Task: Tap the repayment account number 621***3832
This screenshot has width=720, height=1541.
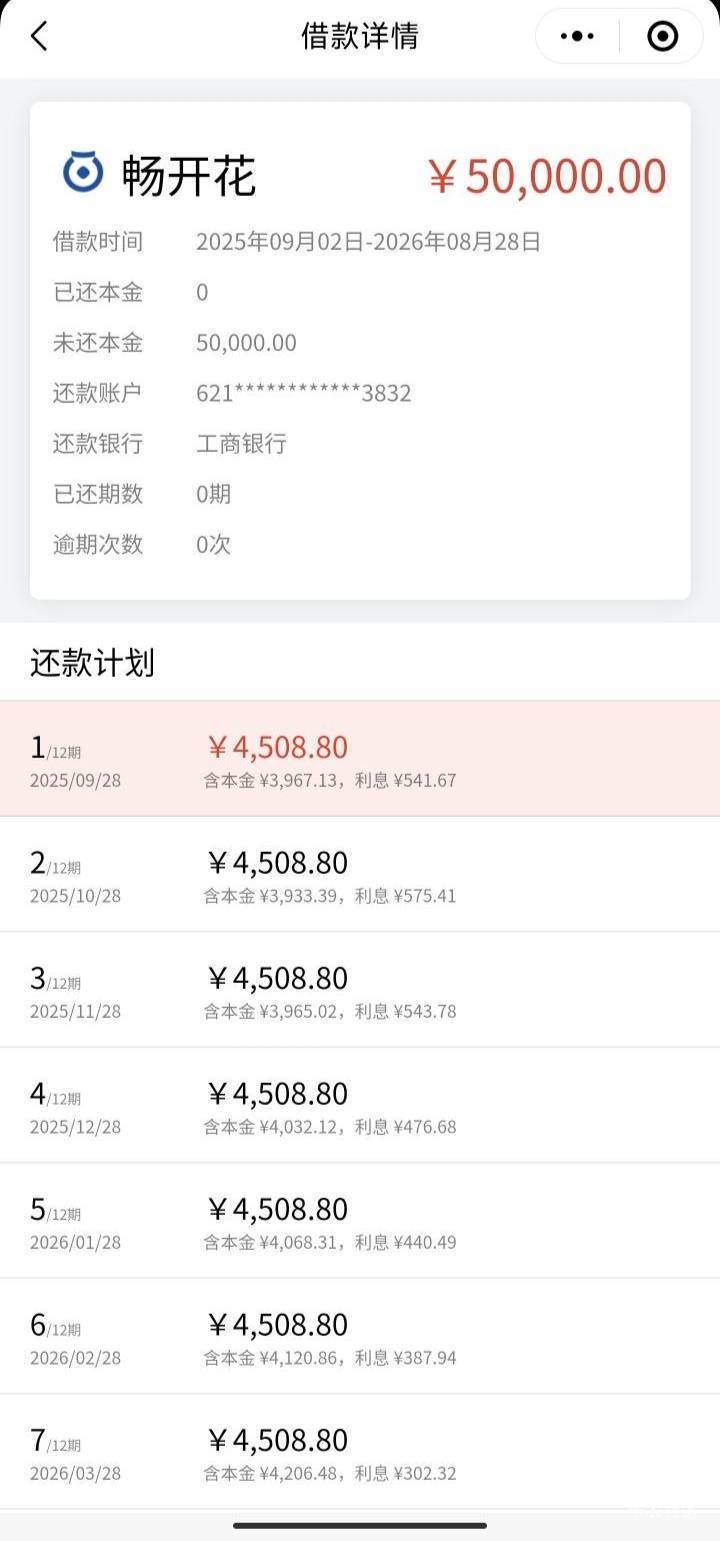Action: click(304, 393)
